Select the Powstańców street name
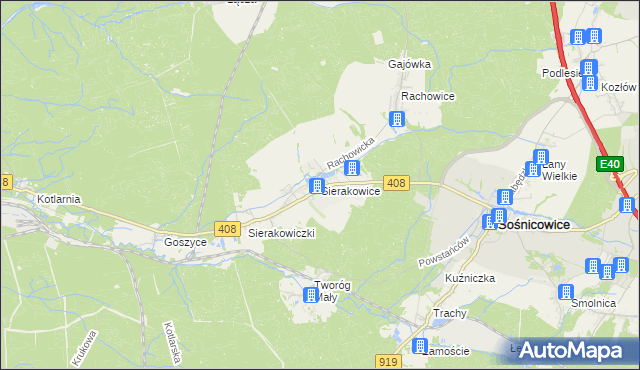 pos(444,252)
